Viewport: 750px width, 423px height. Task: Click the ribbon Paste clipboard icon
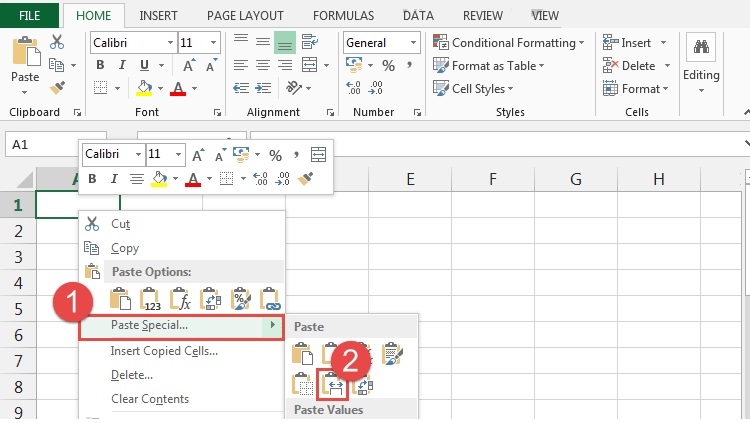coord(25,52)
